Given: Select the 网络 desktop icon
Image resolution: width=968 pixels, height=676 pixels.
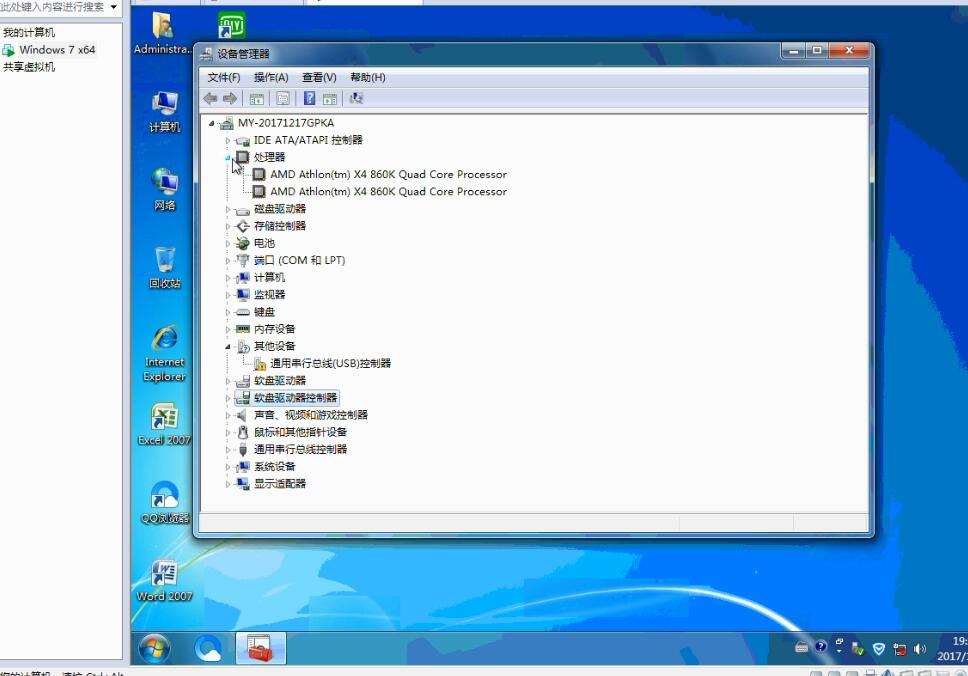Looking at the screenshot, I should pos(164,190).
